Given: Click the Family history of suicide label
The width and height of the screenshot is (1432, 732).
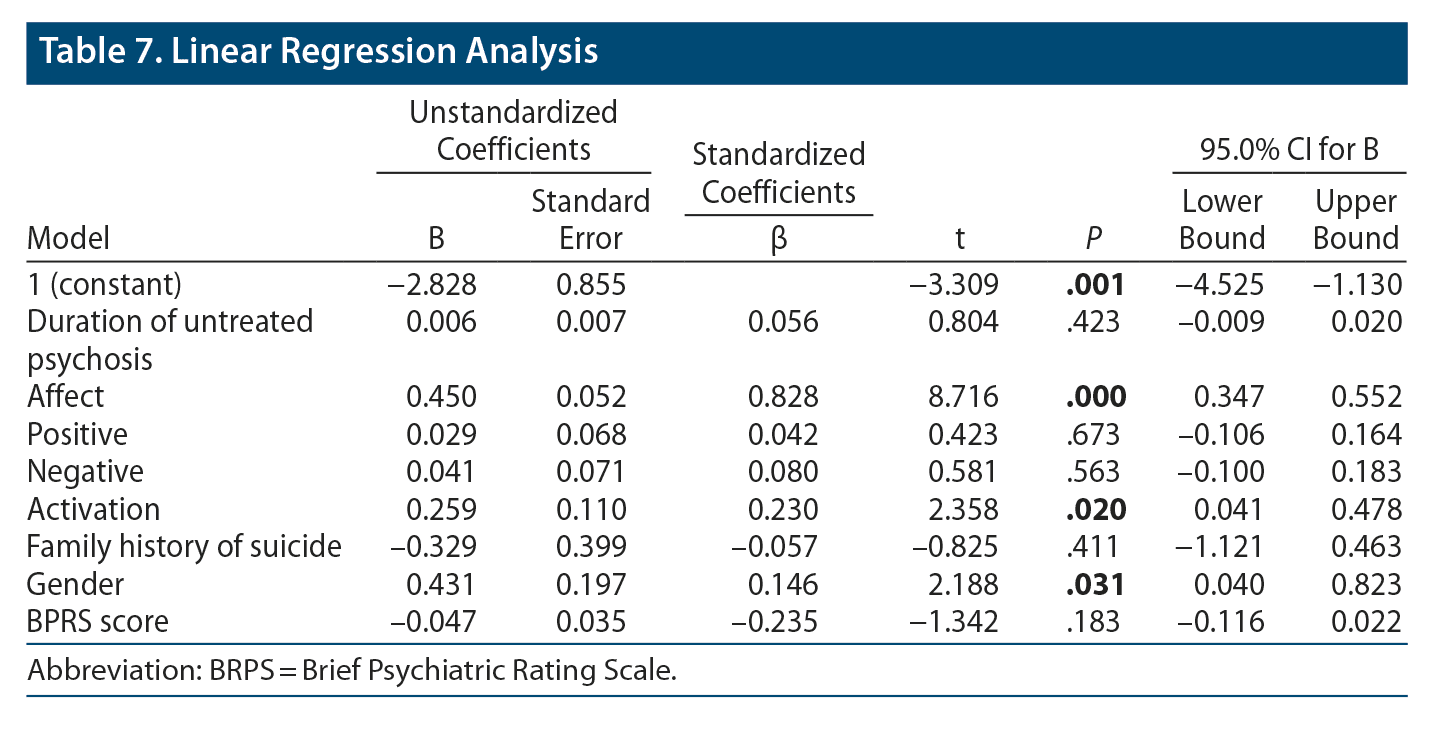Looking at the screenshot, I should [184, 547].
